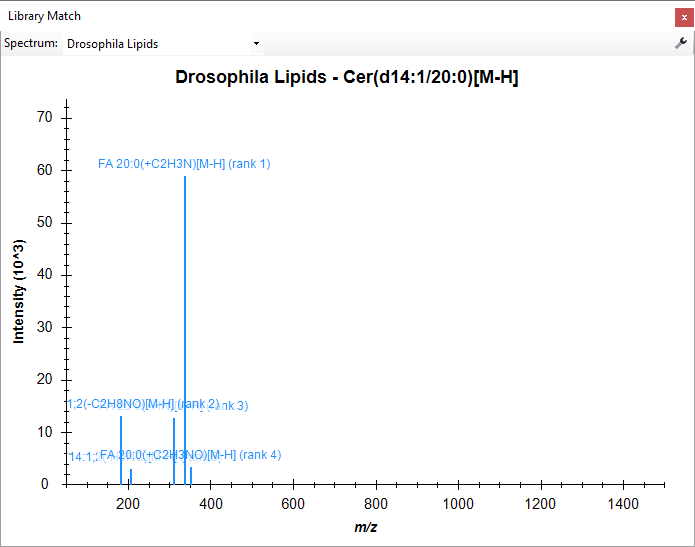The height and width of the screenshot is (547, 695).
Task: Close the Library Match panel
Action: [684, 18]
